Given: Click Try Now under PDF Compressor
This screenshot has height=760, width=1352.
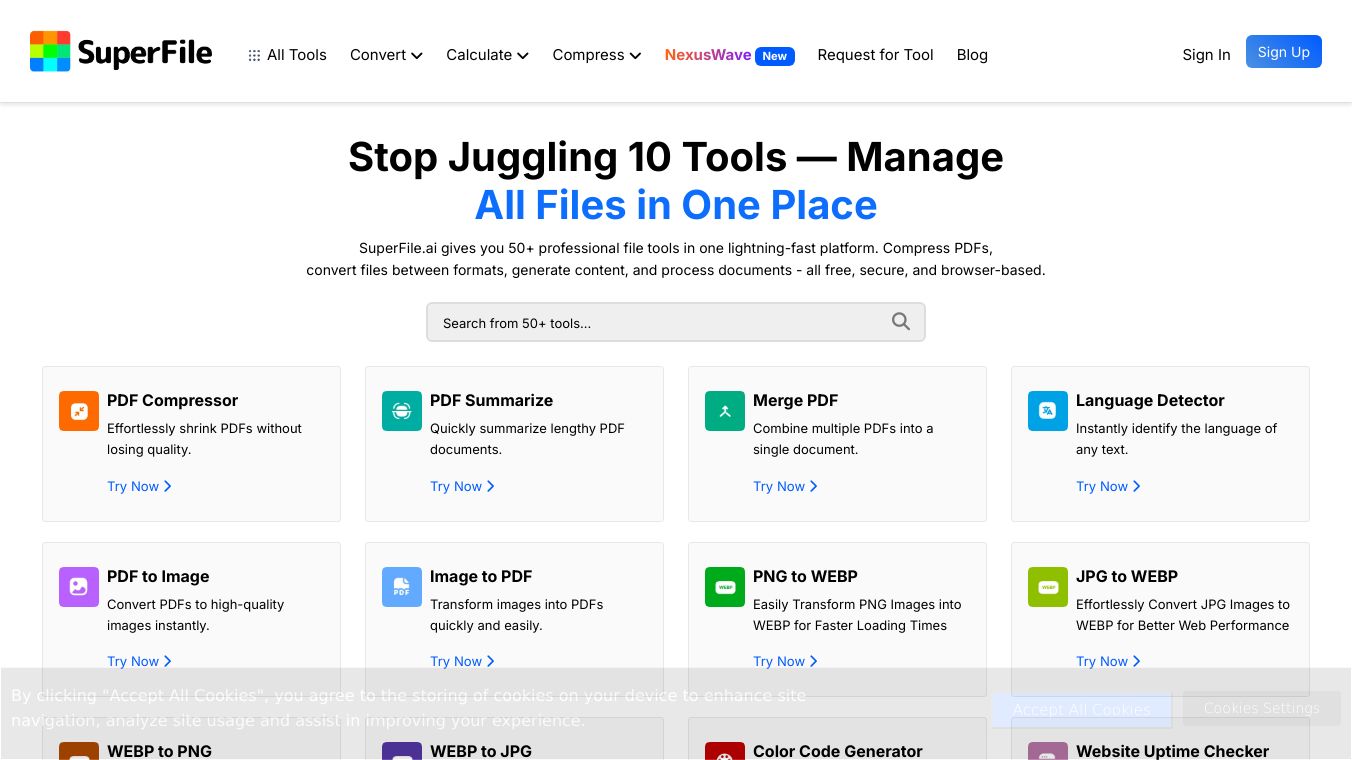Looking at the screenshot, I should [x=139, y=486].
